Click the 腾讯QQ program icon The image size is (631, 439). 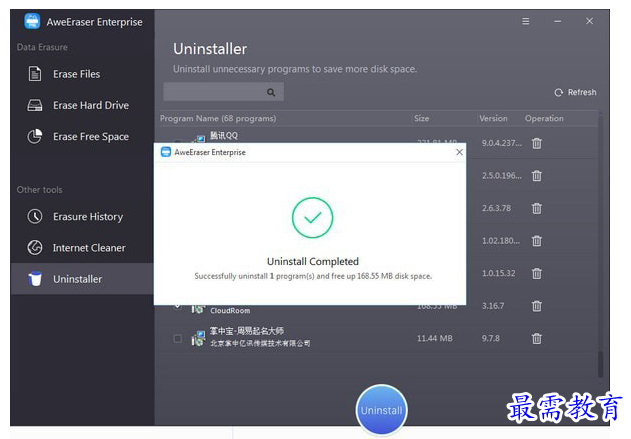199,138
